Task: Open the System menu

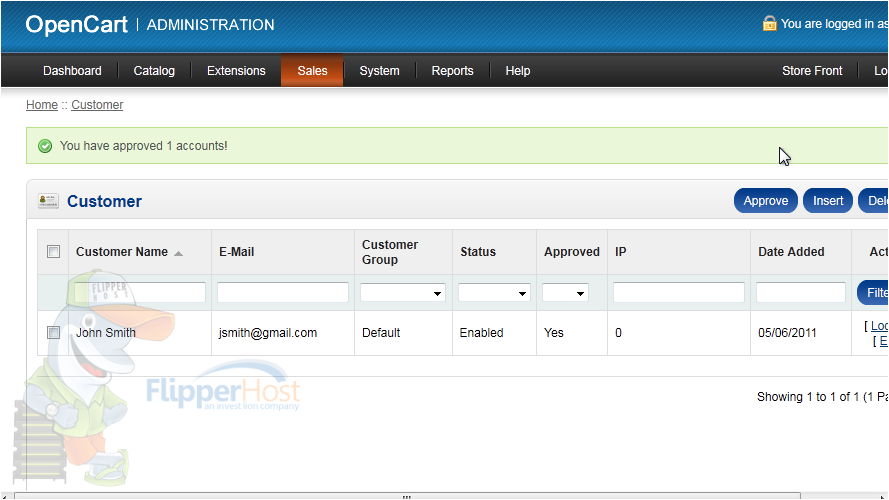Action: tap(379, 71)
